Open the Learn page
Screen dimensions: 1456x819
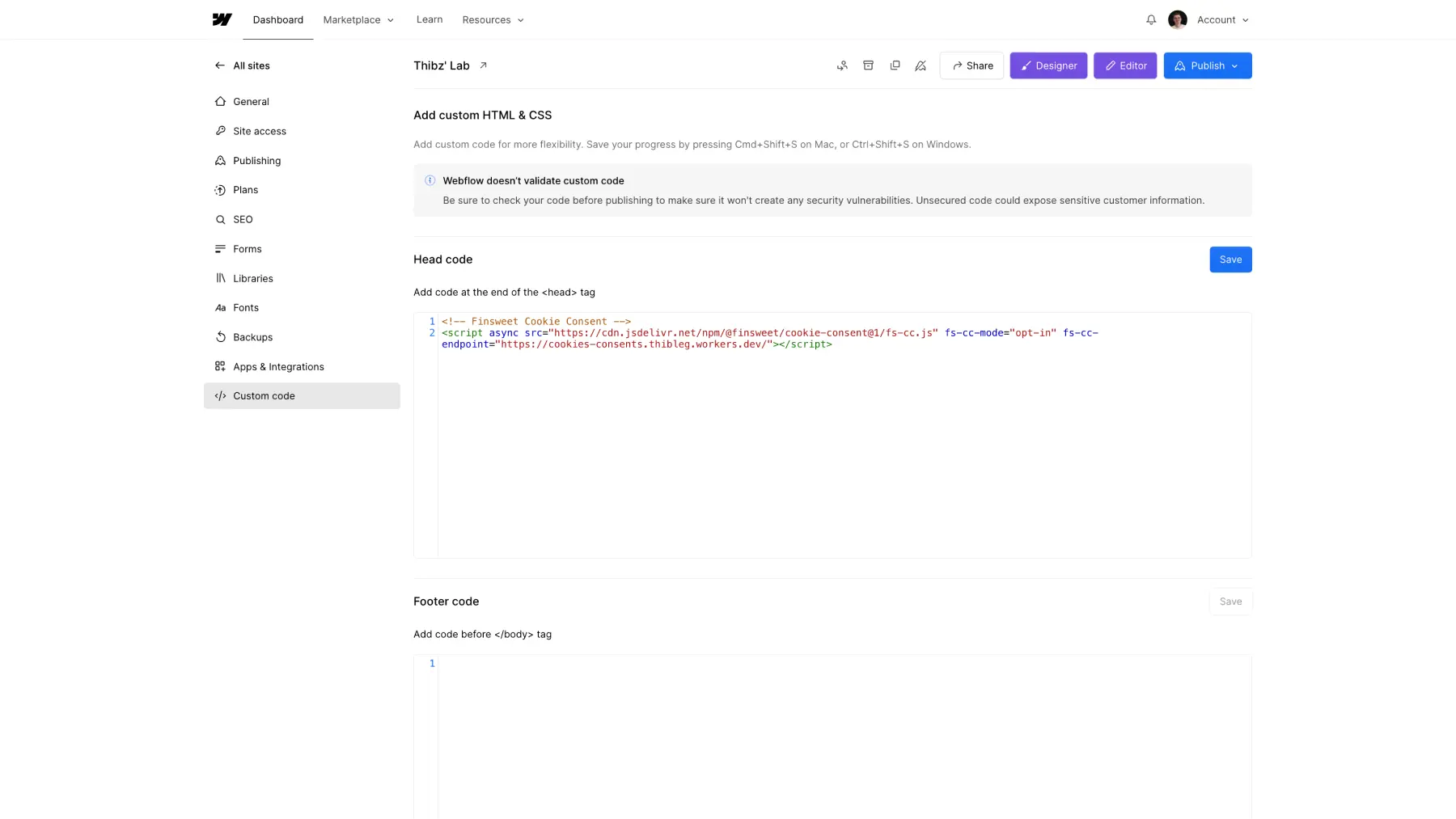(430, 19)
